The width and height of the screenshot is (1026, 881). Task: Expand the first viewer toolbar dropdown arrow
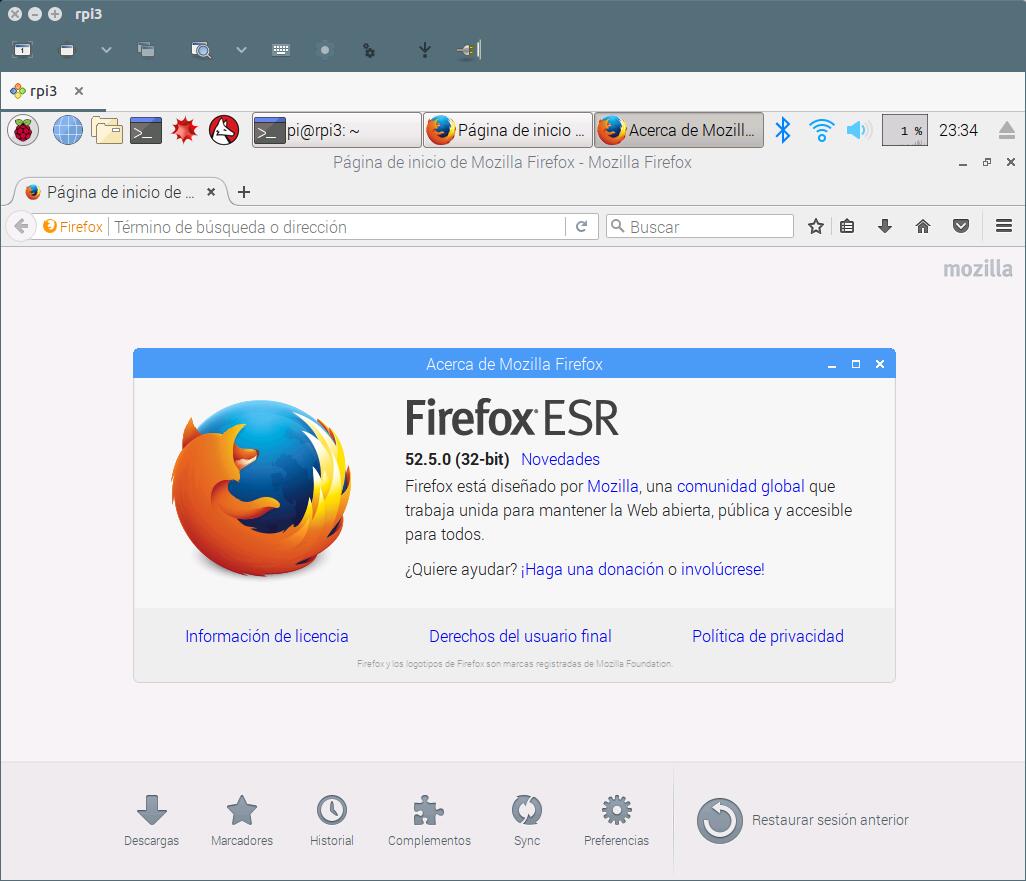[106, 49]
